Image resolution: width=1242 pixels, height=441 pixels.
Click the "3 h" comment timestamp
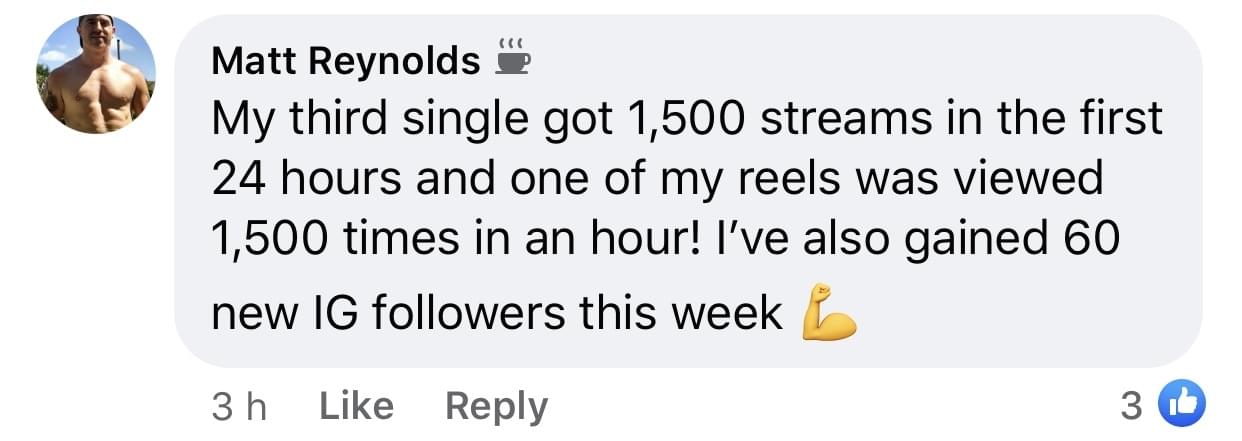click(239, 406)
